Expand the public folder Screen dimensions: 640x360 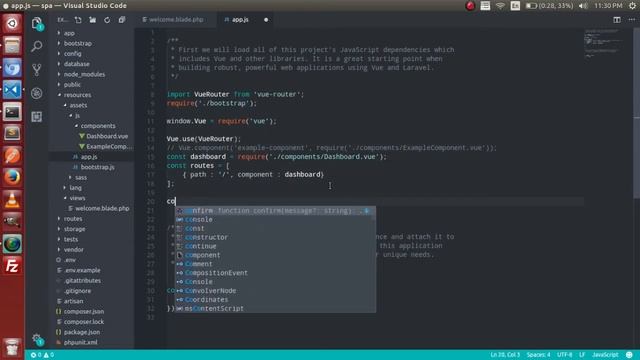[72, 84]
